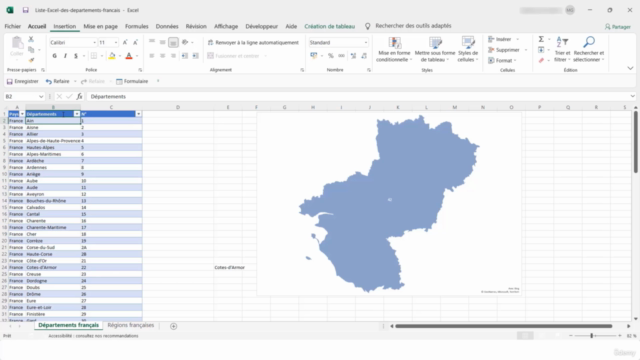Decrease font size with the smaller A icon
The width and height of the screenshot is (640, 360).
[x=136, y=42]
